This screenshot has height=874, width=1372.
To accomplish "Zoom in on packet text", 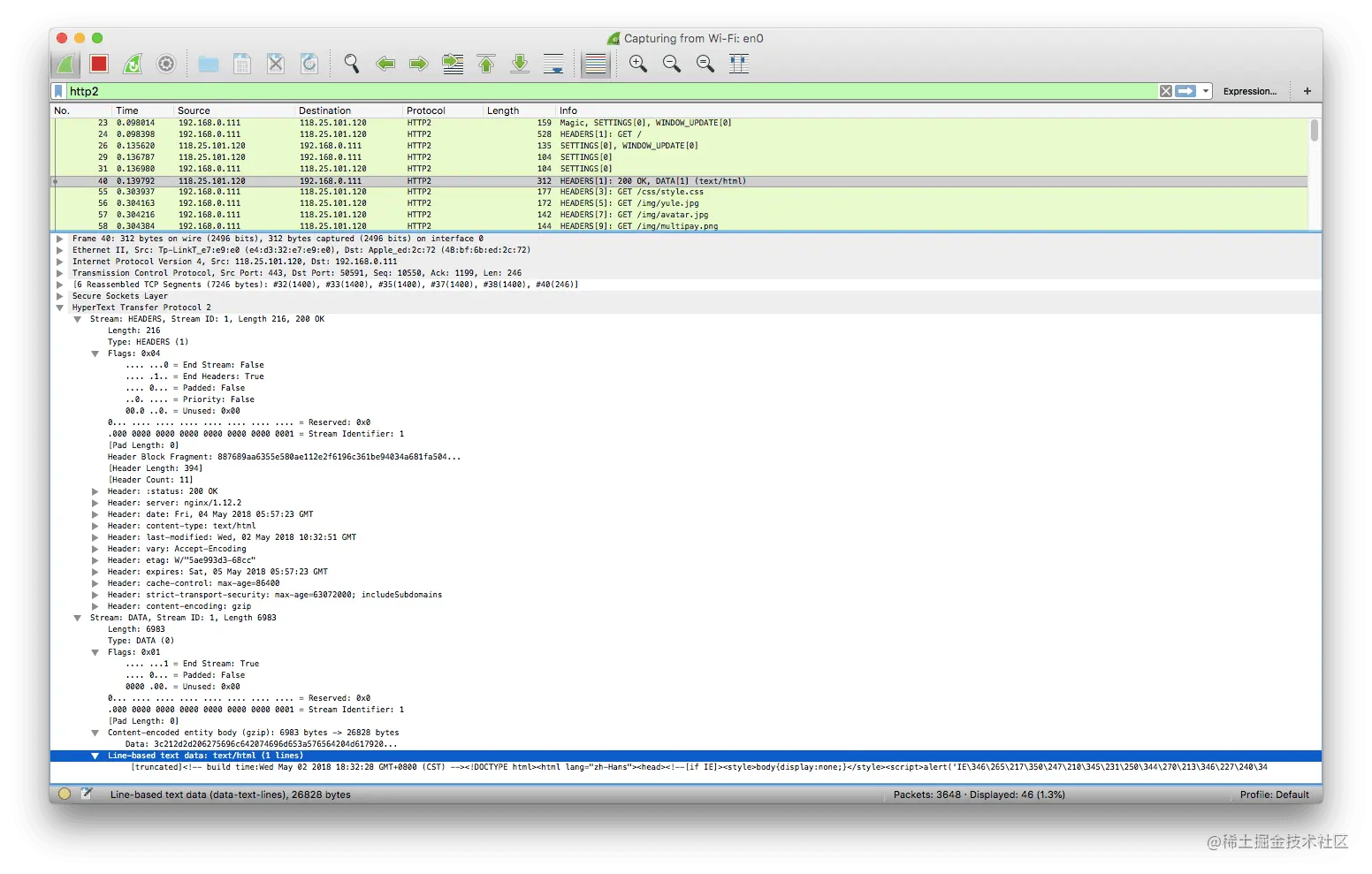I will 638,64.
